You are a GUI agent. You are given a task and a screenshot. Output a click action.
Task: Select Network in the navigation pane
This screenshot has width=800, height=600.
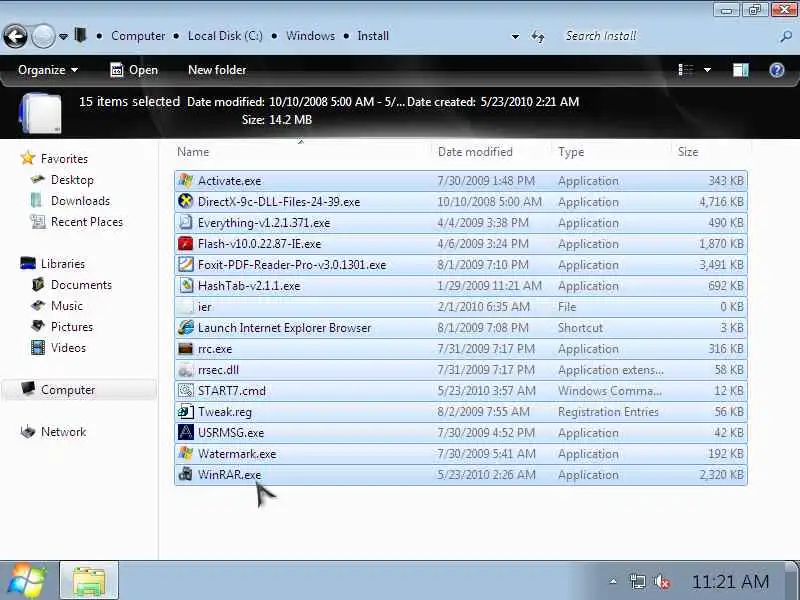[x=63, y=432]
